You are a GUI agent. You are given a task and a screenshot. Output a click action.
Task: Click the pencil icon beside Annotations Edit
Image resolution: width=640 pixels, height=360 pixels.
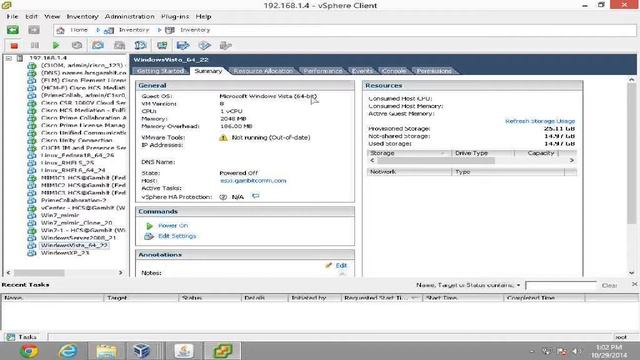(x=328, y=265)
